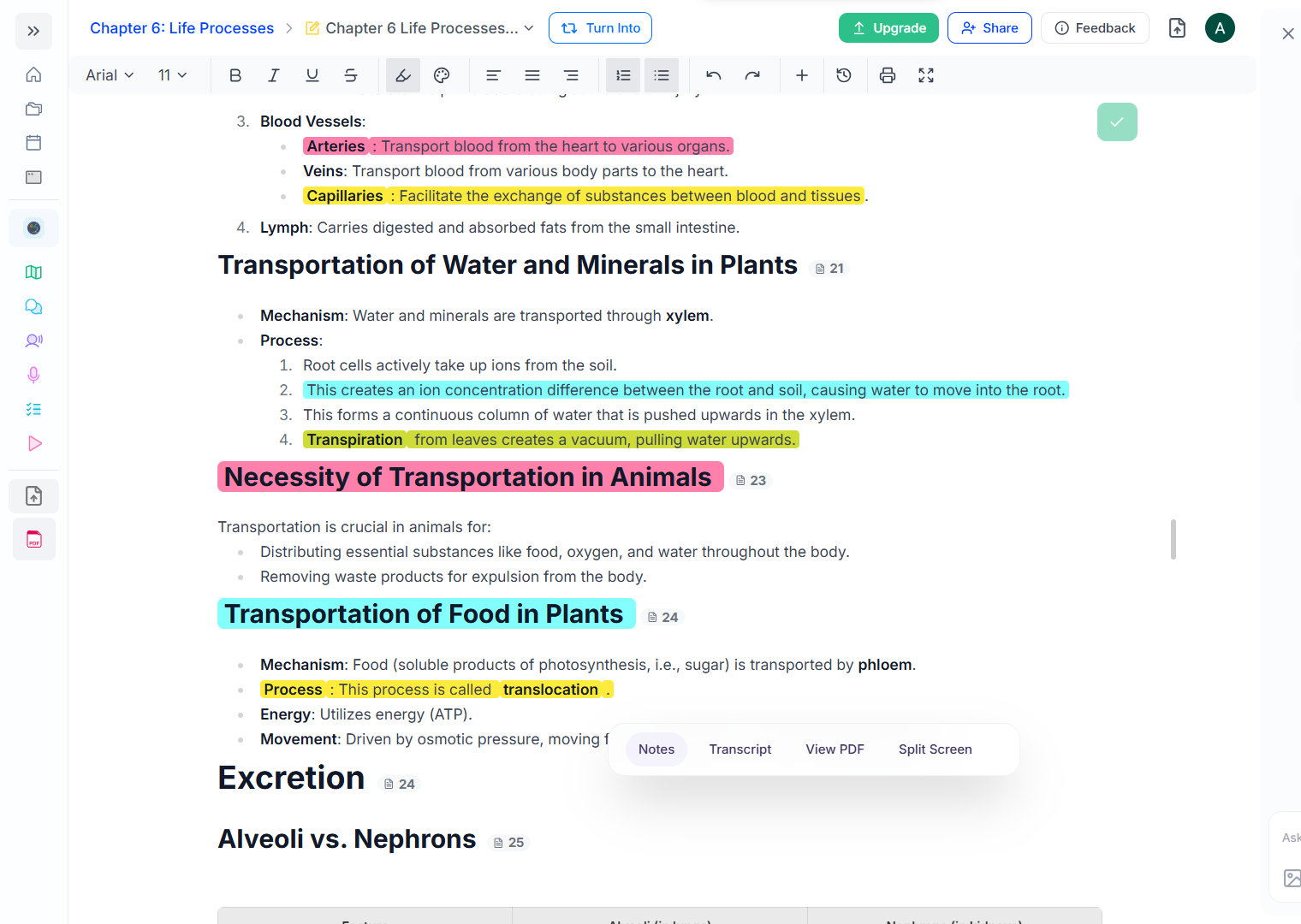Click the yellow highlighted word translocation

coord(550,690)
